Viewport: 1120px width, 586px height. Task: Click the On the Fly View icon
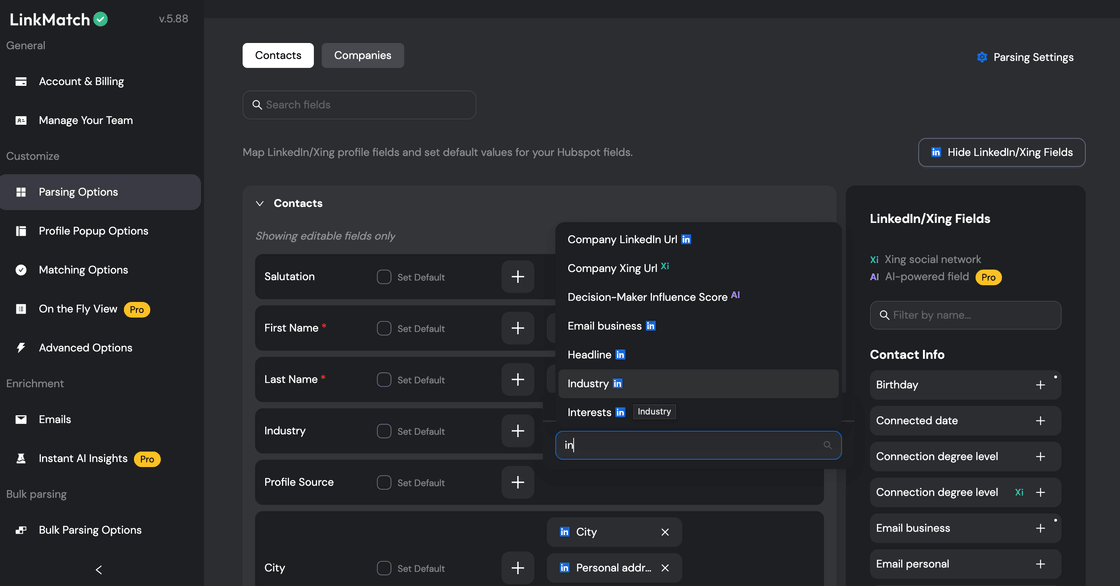point(21,309)
